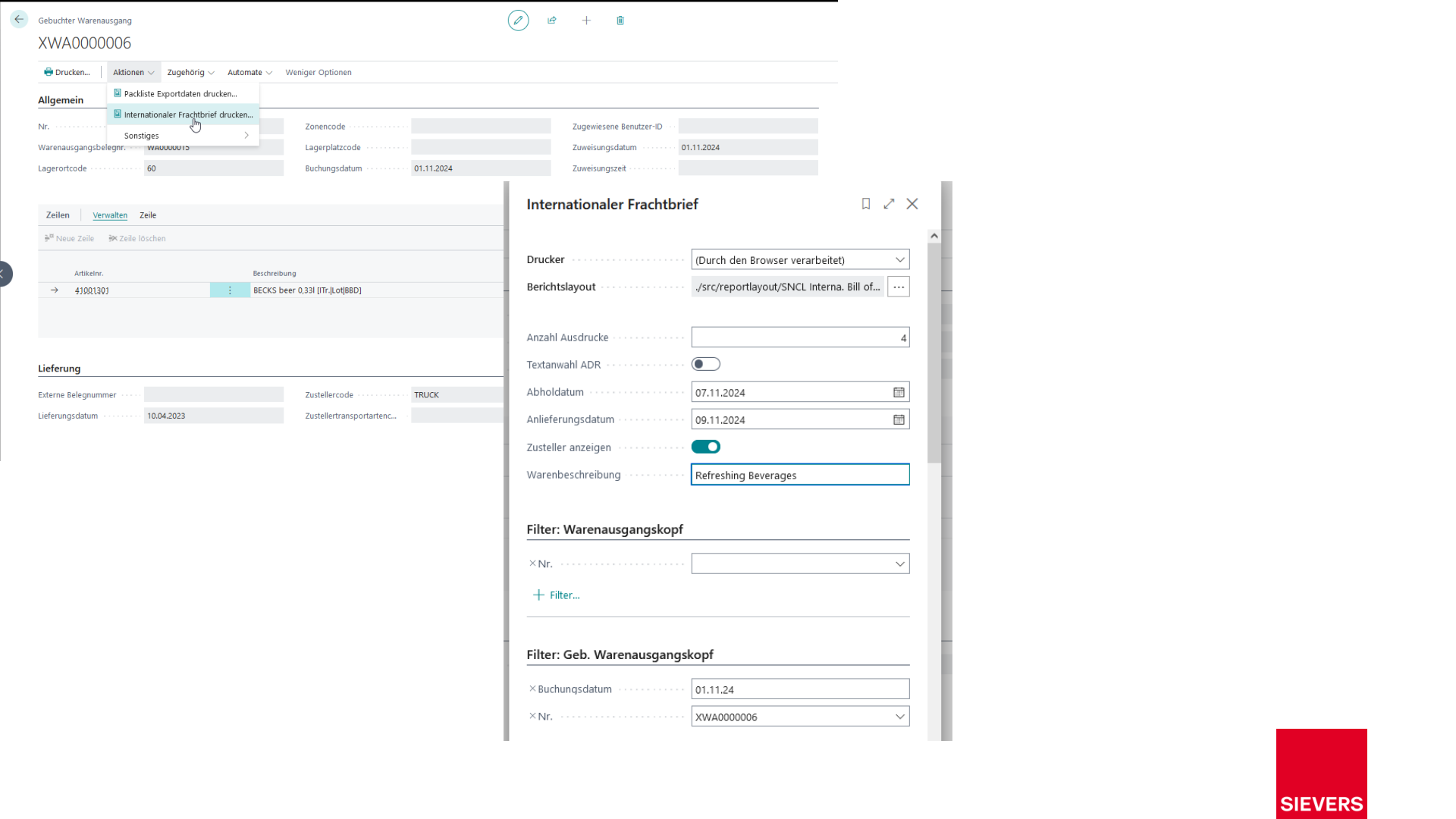Open the Abholdatum calendar picker
Viewport: 1456px width, 819px height.
[899, 392]
